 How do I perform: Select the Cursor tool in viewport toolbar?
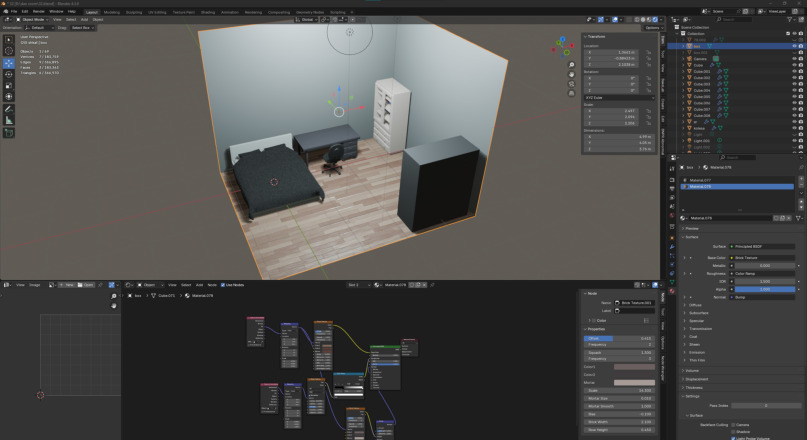[x=9, y=51]
